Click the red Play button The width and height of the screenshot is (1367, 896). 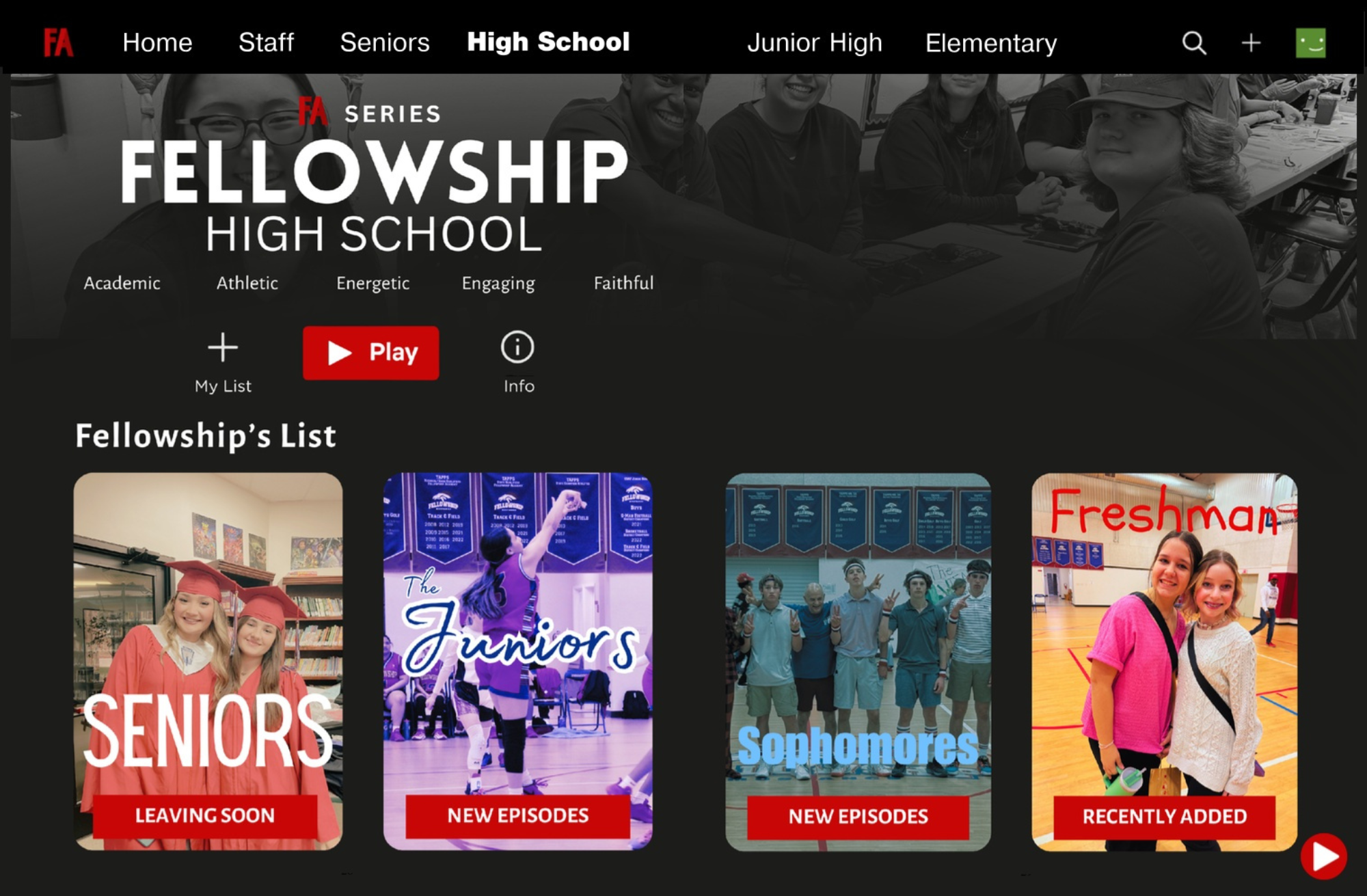[x=371, y=353]
